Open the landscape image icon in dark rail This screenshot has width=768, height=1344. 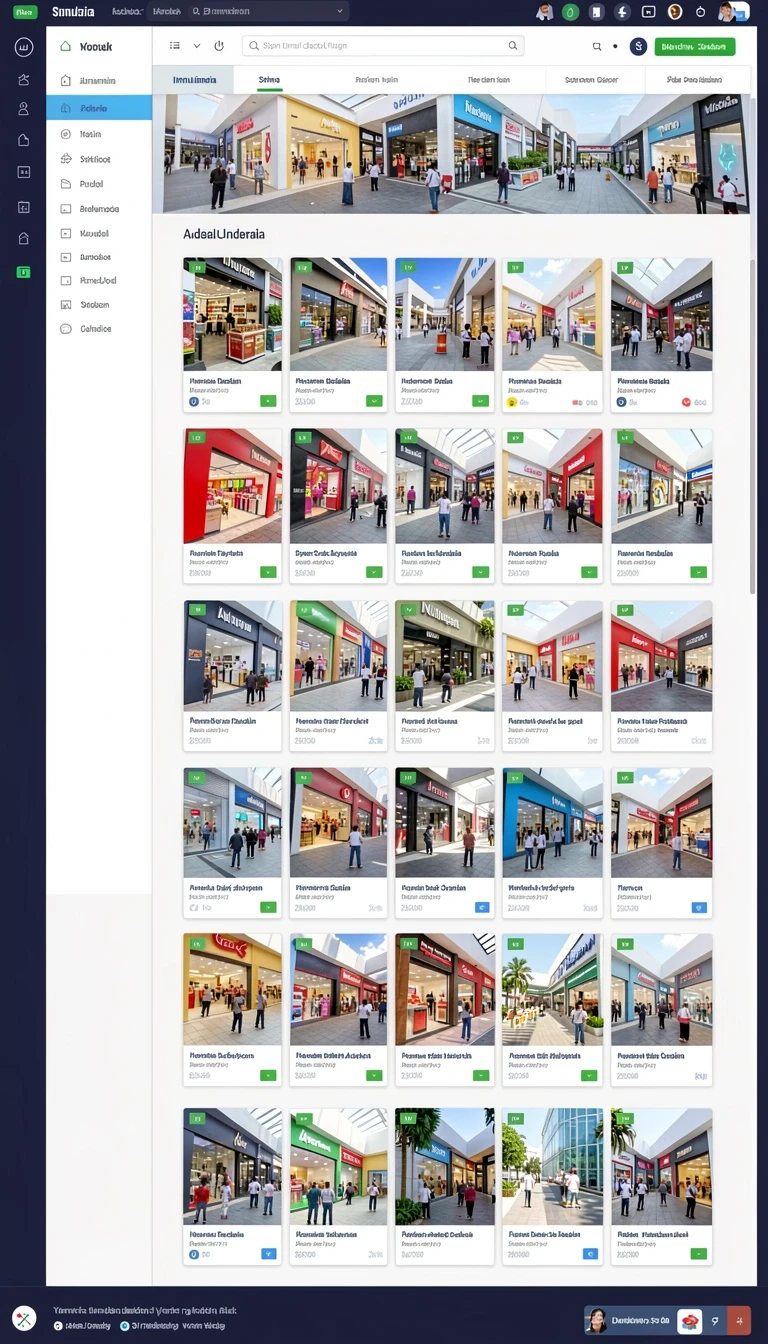pyautogui.click(x=24, y=80)
